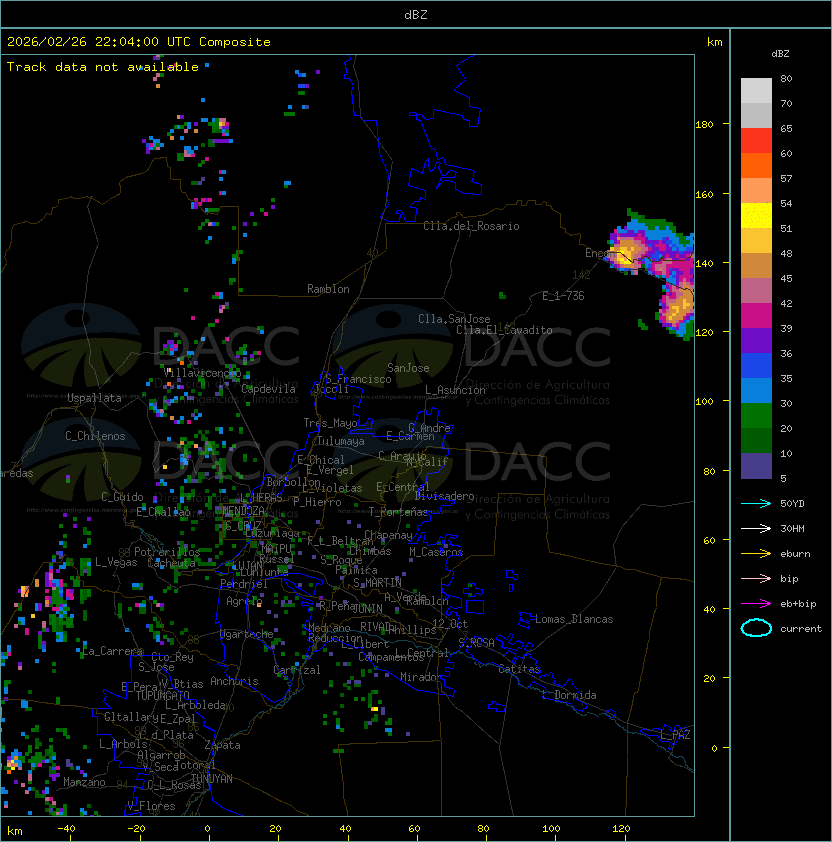Click the 'dBZ' title at top center
The height and width of the screenshot is (842, 832).
[416, 14]
